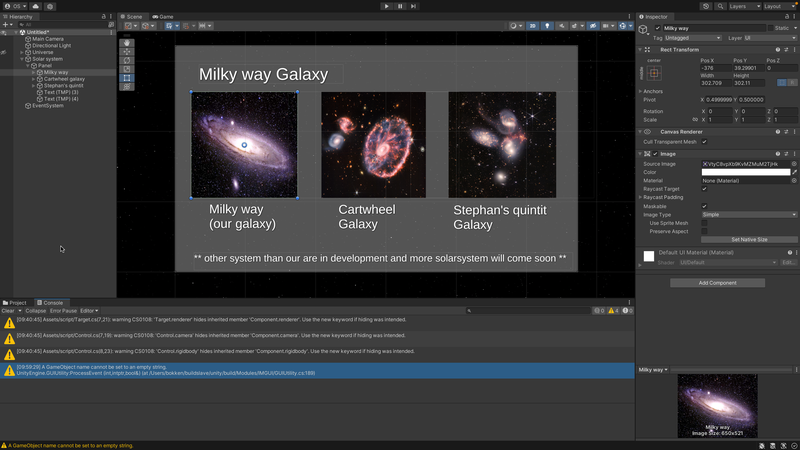Toggle scene lighting bulb icon
This screenshot has width=800, height=450.
(547, 26)
